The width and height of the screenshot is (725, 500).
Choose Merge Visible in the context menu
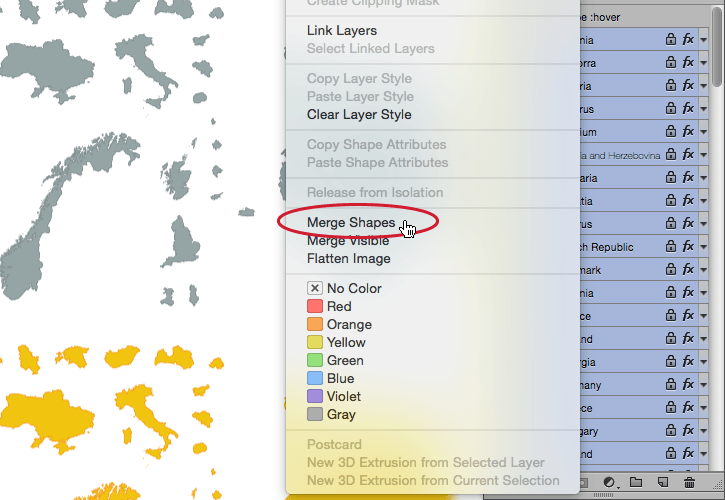348,241
